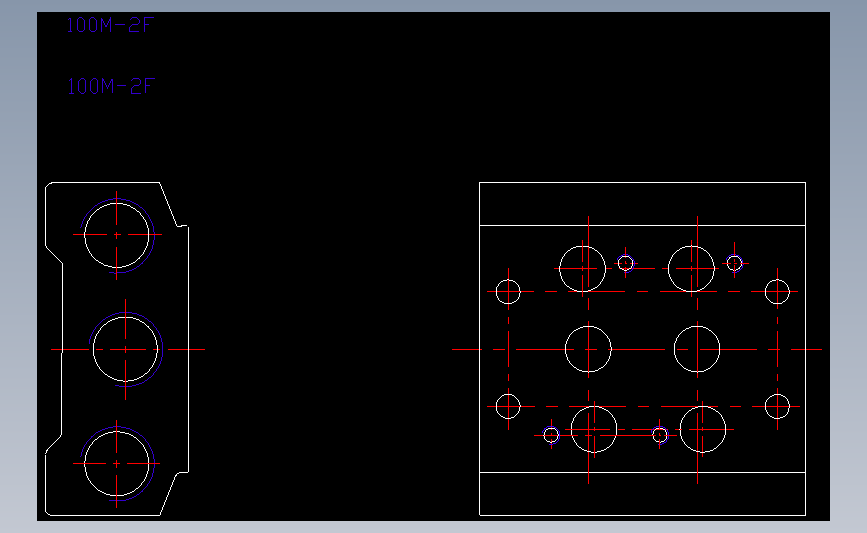Select top-left corner mounting hole in right view
867x533 pixels.
tap(508, 291)
